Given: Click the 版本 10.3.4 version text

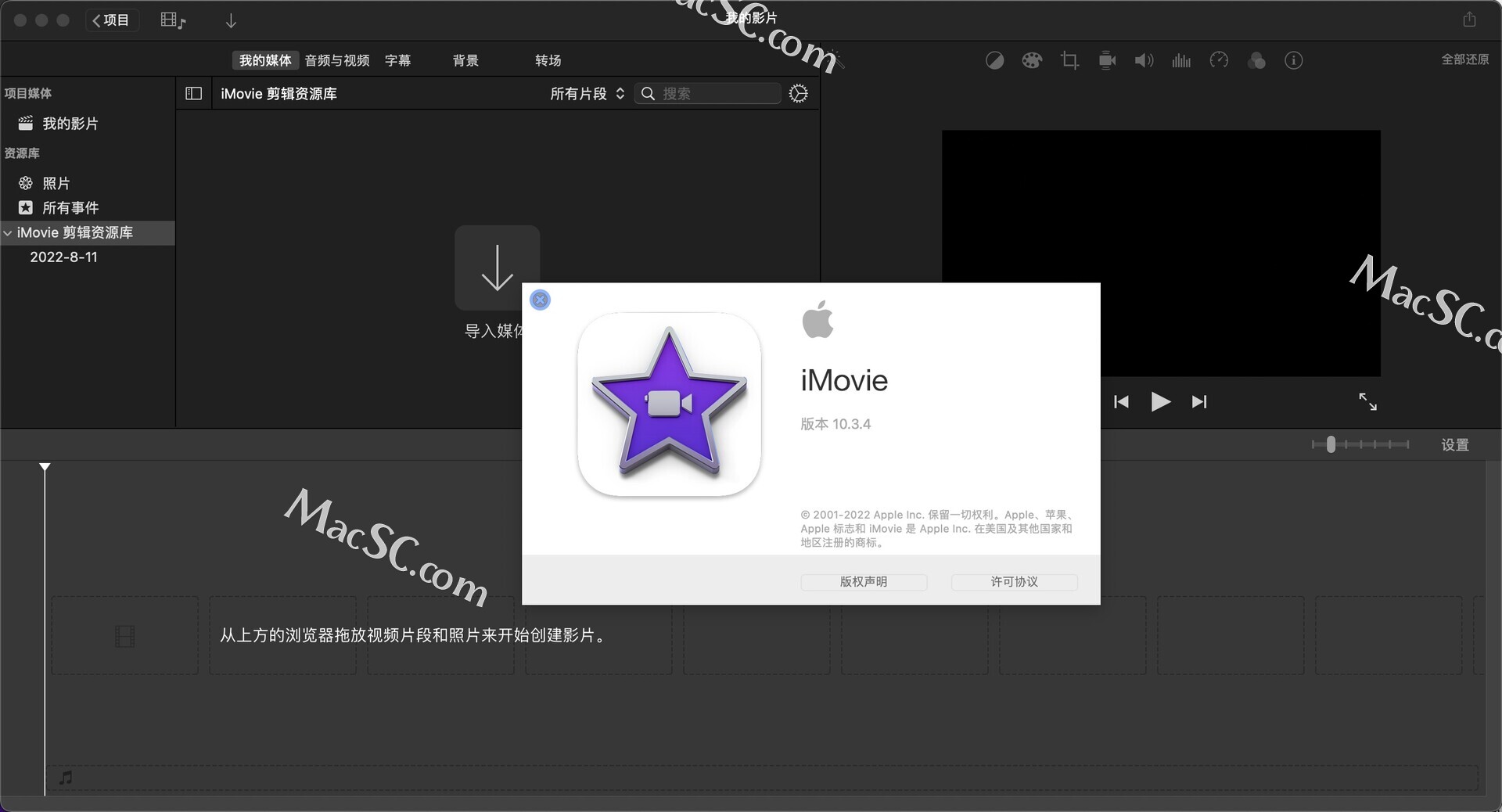Looking at the screenshot, I should [x=835, y=424].
